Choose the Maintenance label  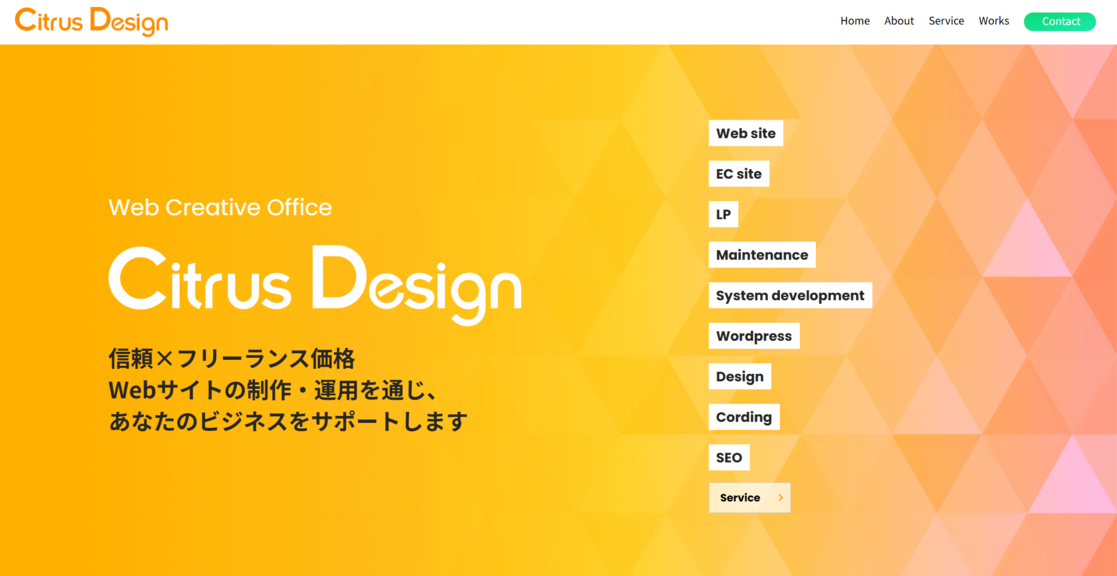coord(761,255)
